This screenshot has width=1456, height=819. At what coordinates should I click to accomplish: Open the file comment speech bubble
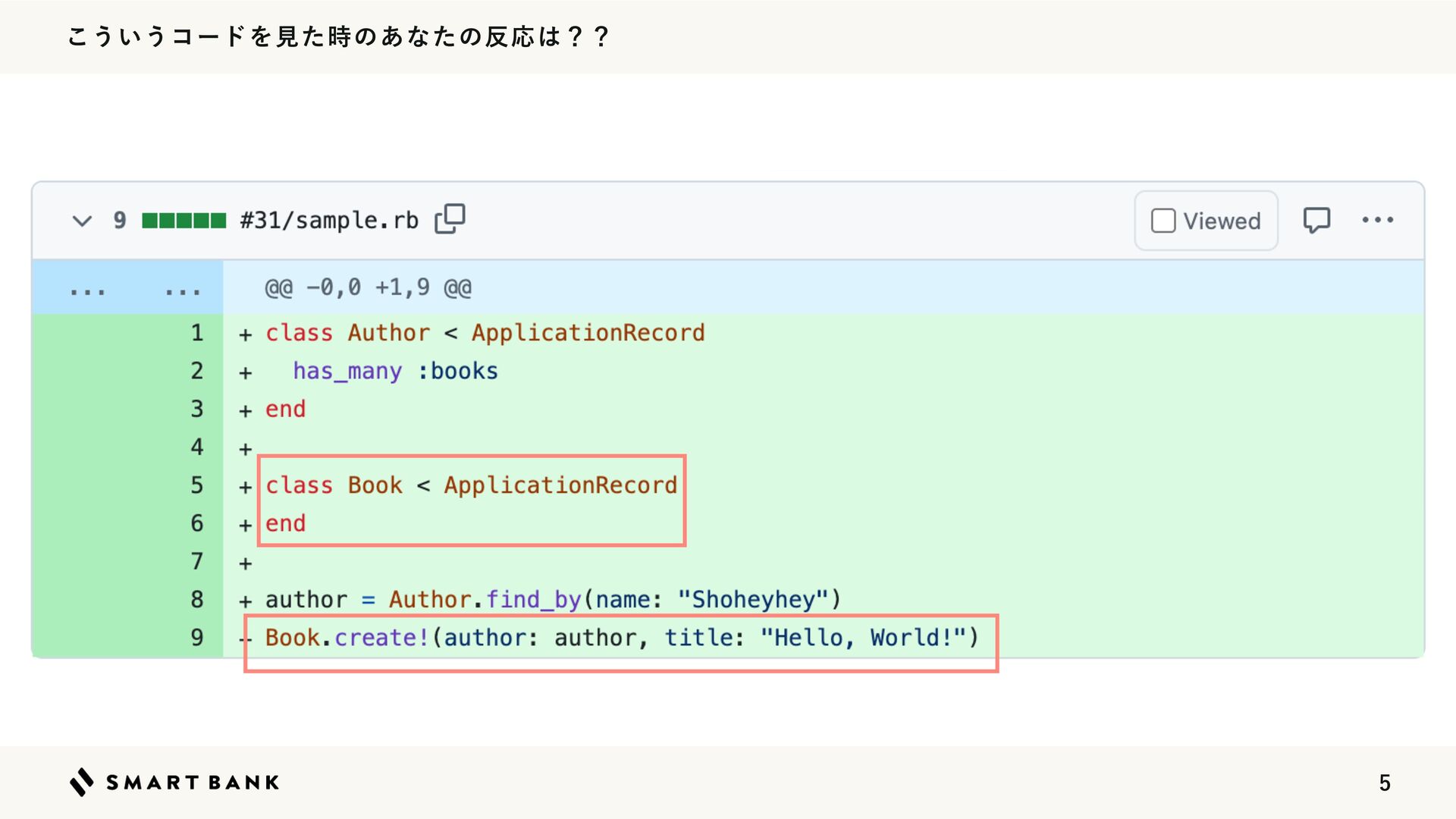point(1316,221)
